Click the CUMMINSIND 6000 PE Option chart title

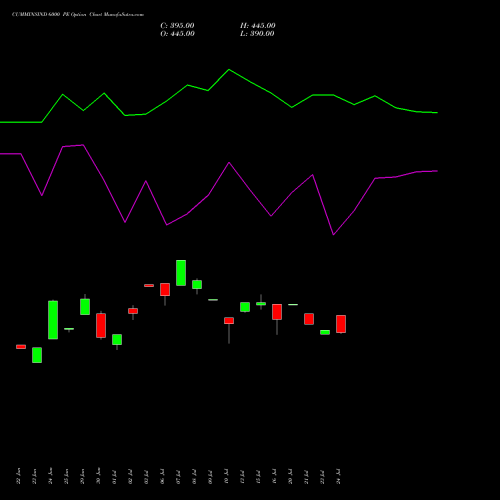(x=78, y=14)
